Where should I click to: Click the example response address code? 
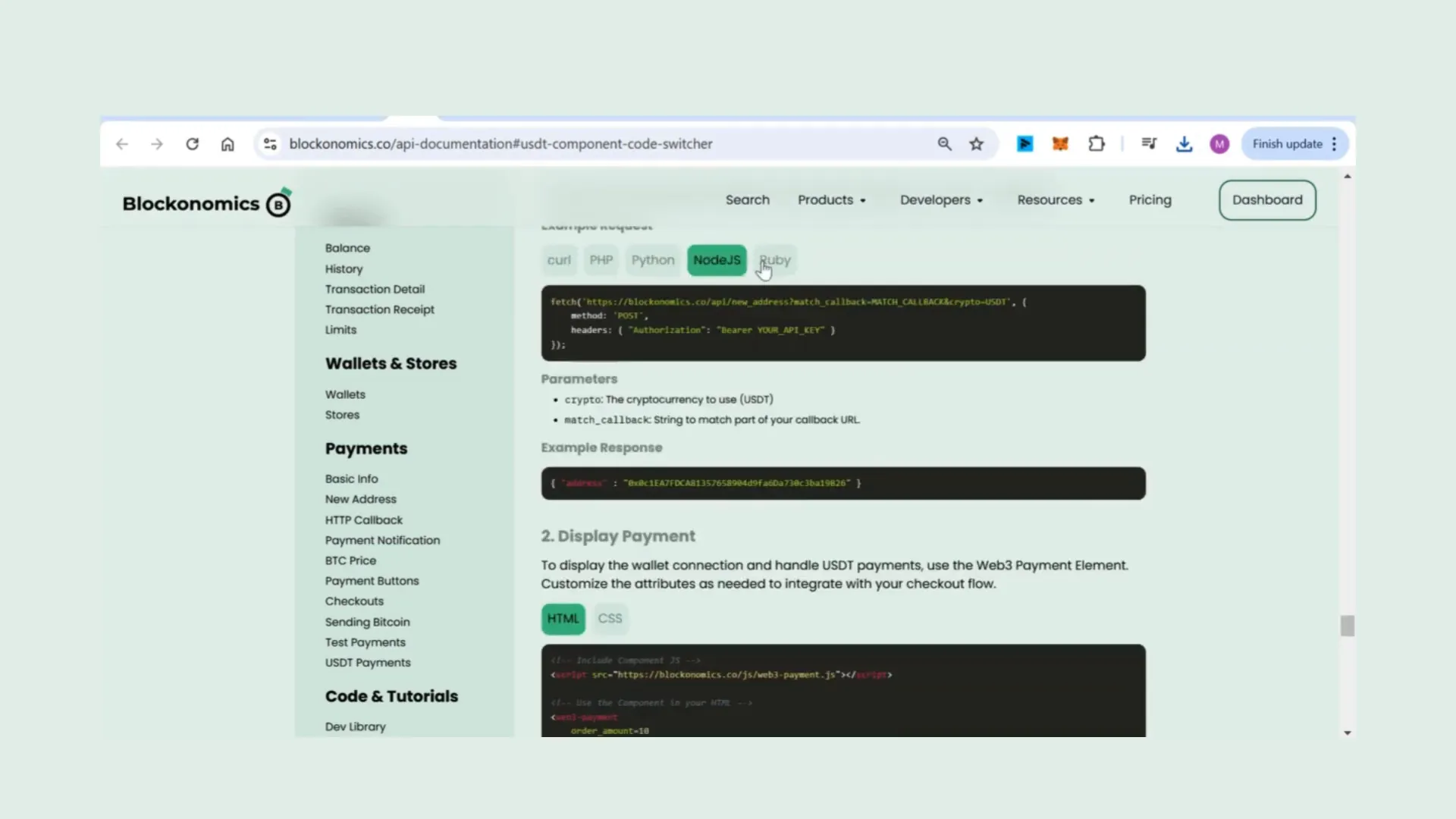click(843, 483)
